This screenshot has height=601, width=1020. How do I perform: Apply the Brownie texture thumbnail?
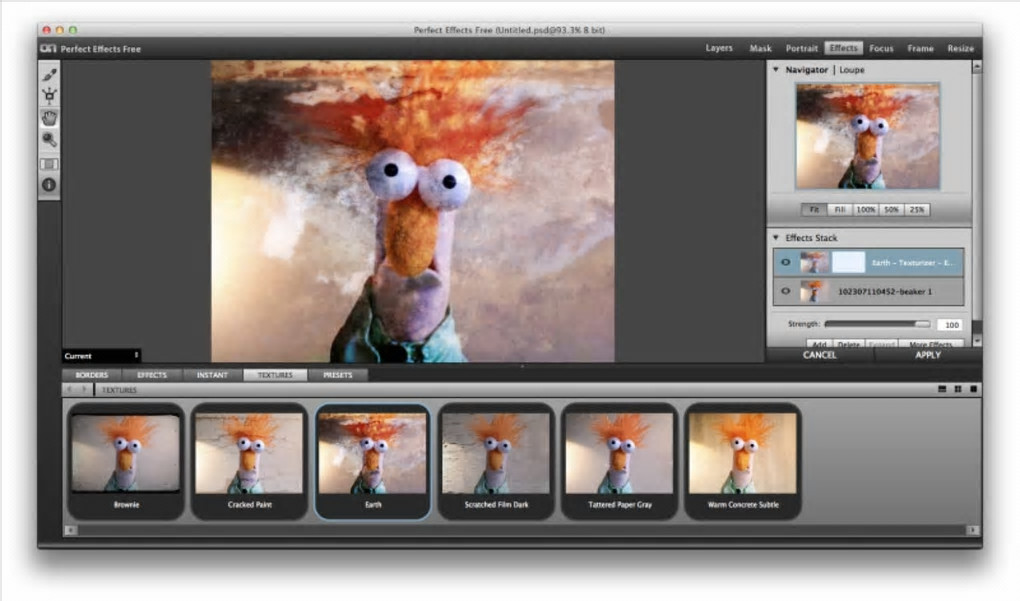[126, 461]
